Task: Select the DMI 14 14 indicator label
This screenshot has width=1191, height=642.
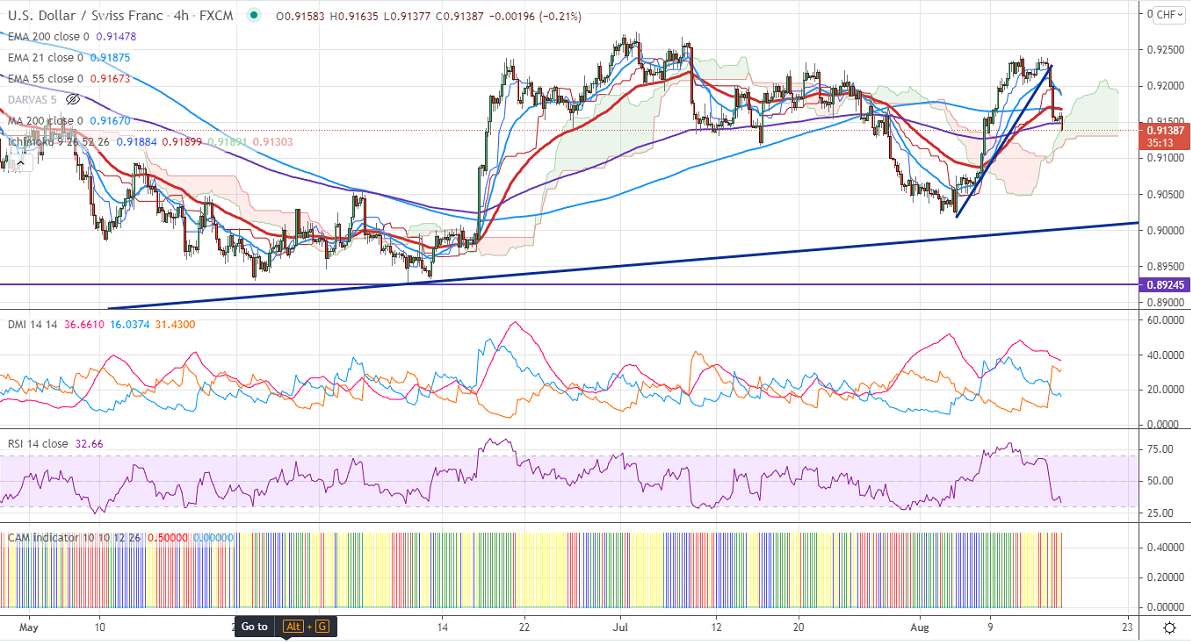Action: click(33, 324)
